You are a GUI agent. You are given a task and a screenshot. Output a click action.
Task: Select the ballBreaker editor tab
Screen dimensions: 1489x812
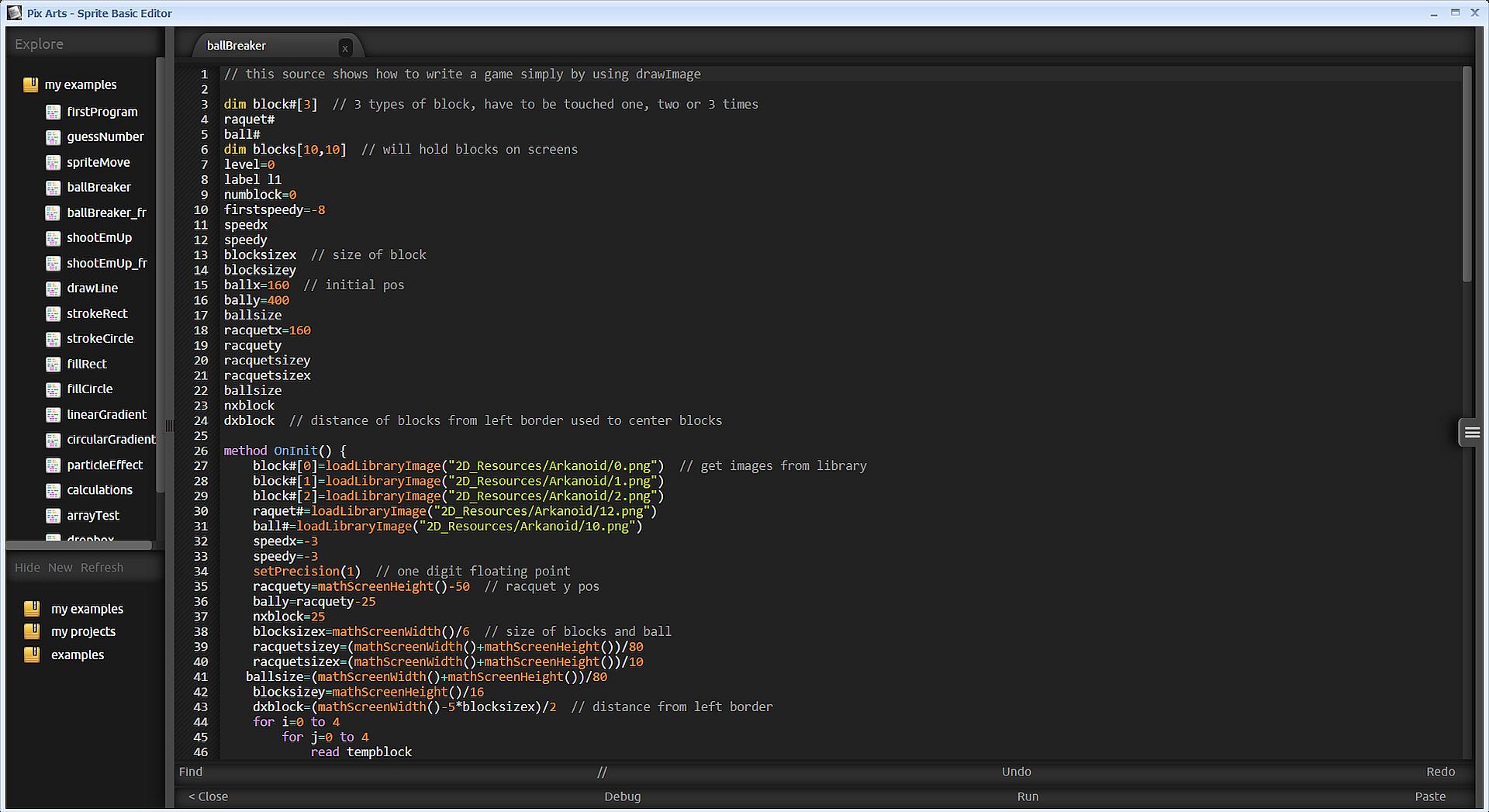point(237,46)
